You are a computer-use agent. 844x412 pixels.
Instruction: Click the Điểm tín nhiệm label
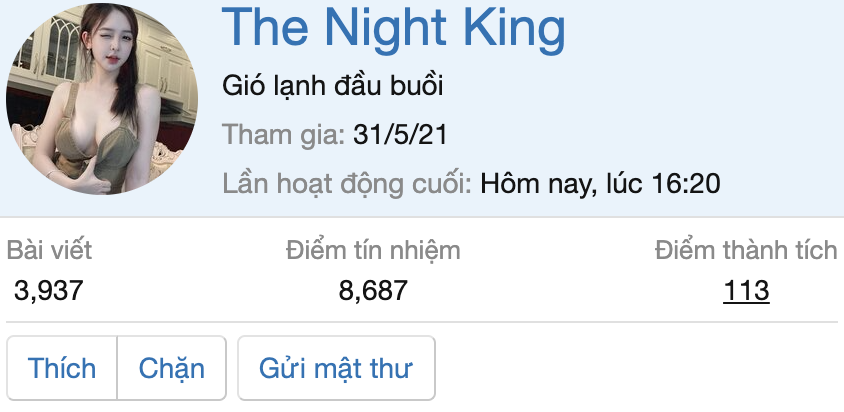pos(373,250)
